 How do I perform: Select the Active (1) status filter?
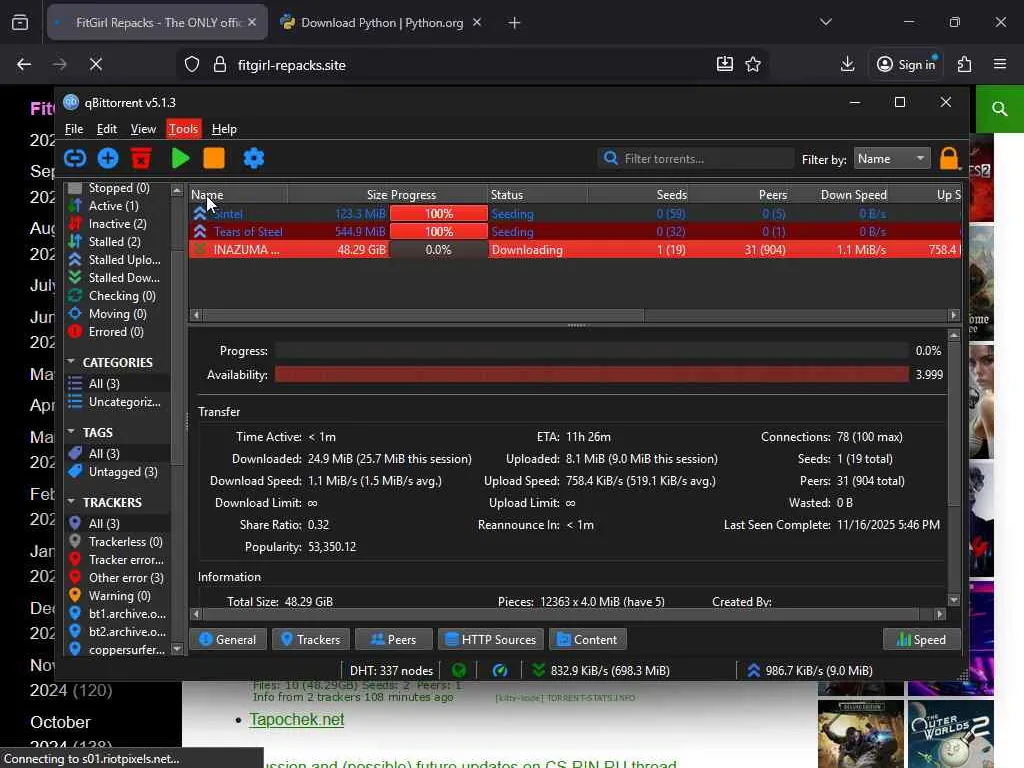(118, 206)
